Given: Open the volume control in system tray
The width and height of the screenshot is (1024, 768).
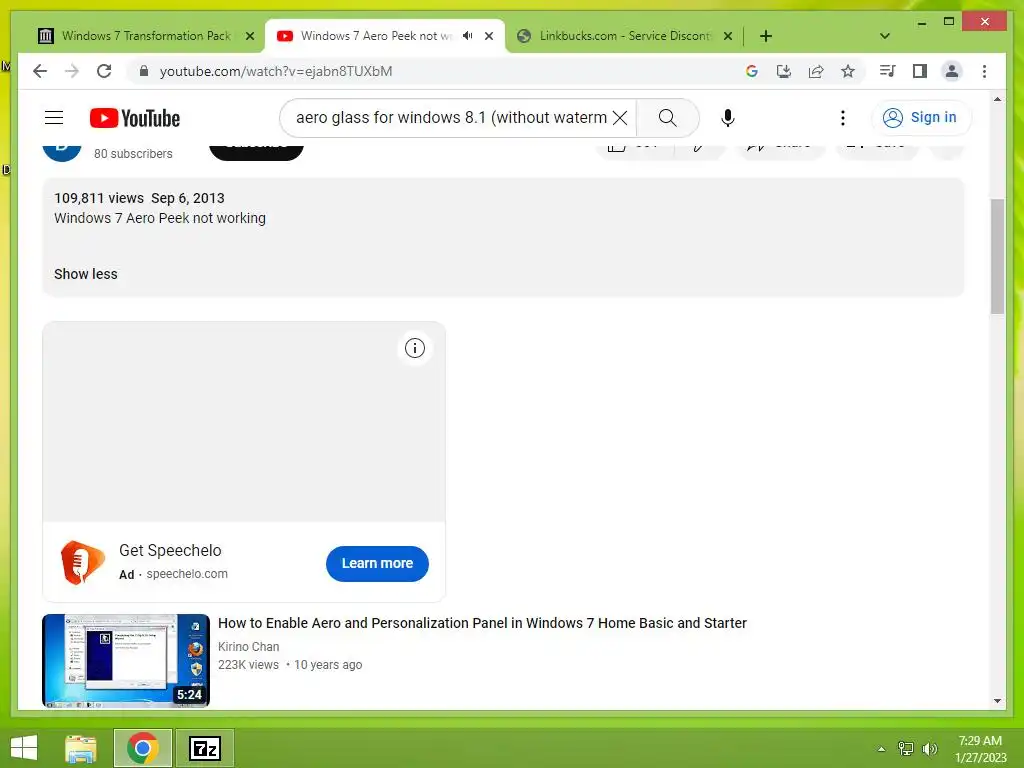Looking at the screenshot, I should click(929, 749).
